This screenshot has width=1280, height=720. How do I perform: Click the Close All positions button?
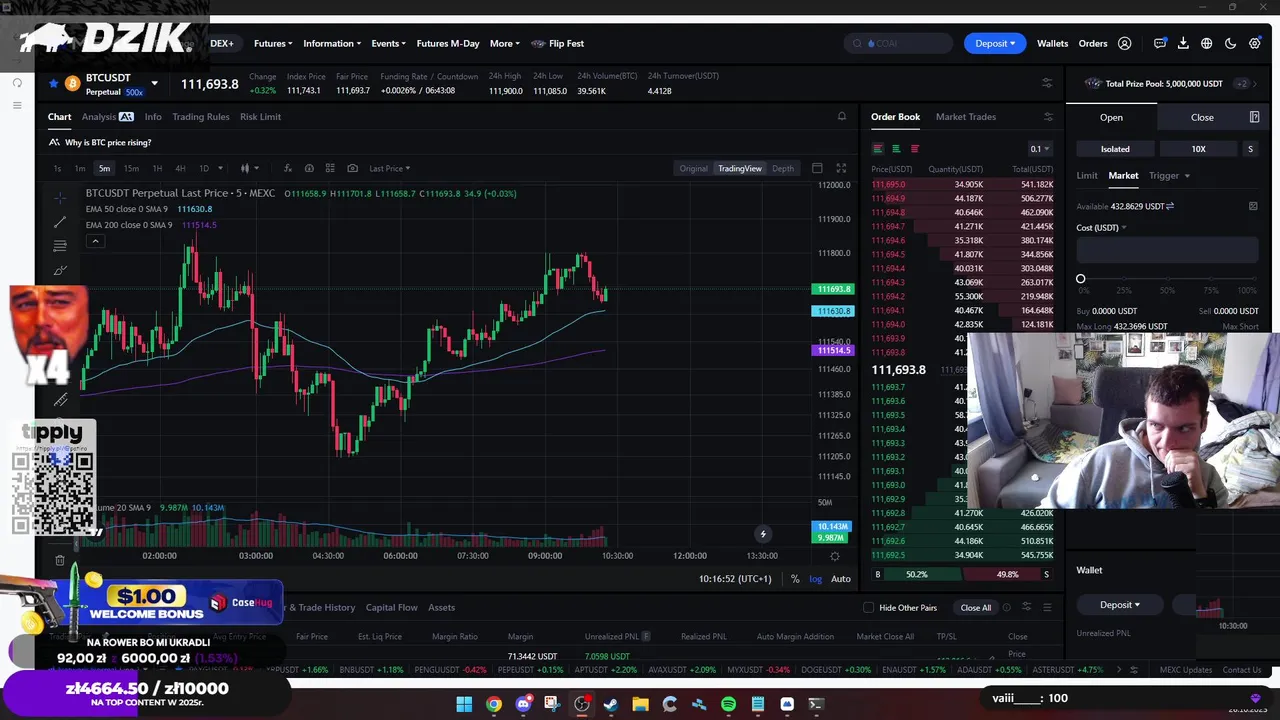click(x=975, y=607)
